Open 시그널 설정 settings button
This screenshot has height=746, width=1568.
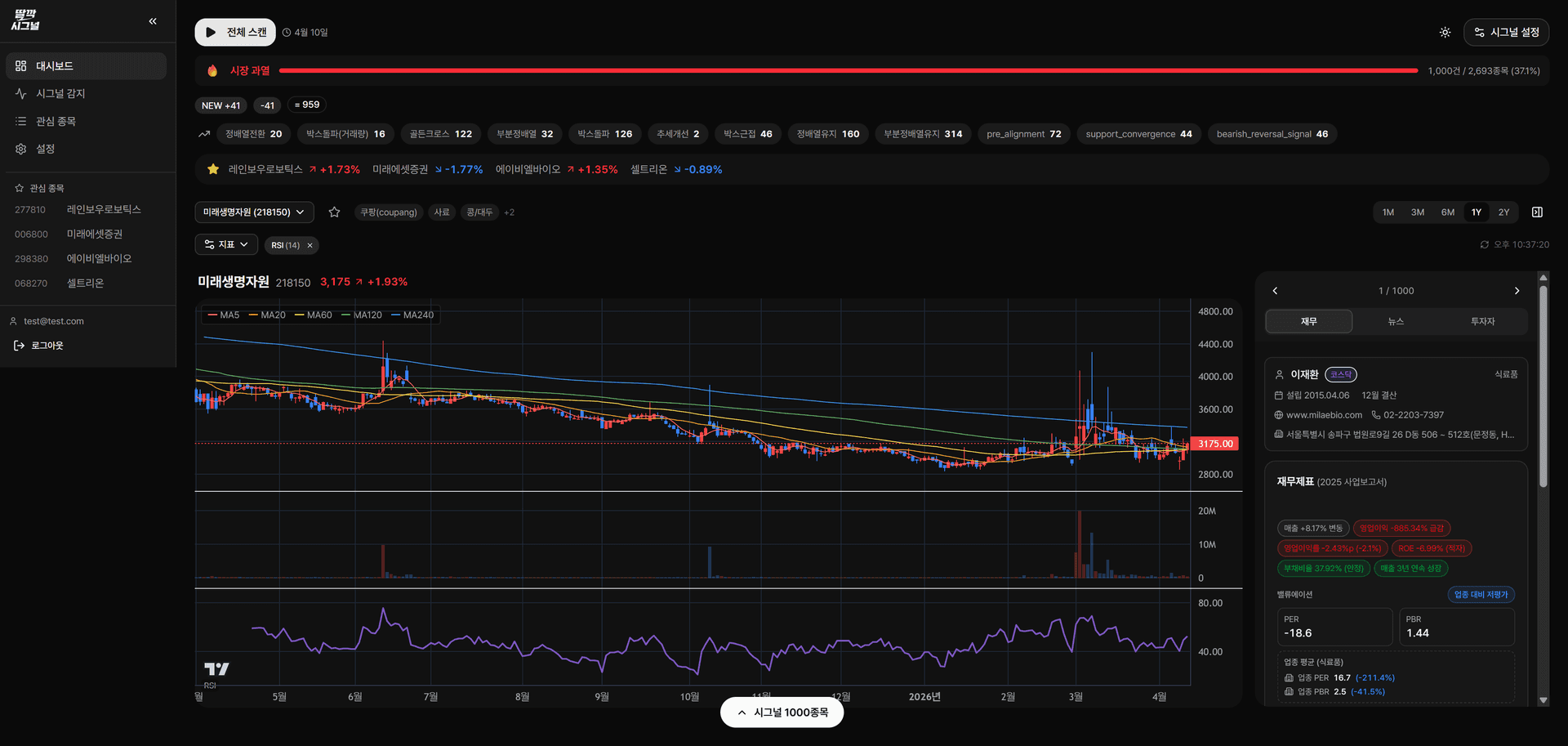pyautogui.click(x=1506, y=33)
